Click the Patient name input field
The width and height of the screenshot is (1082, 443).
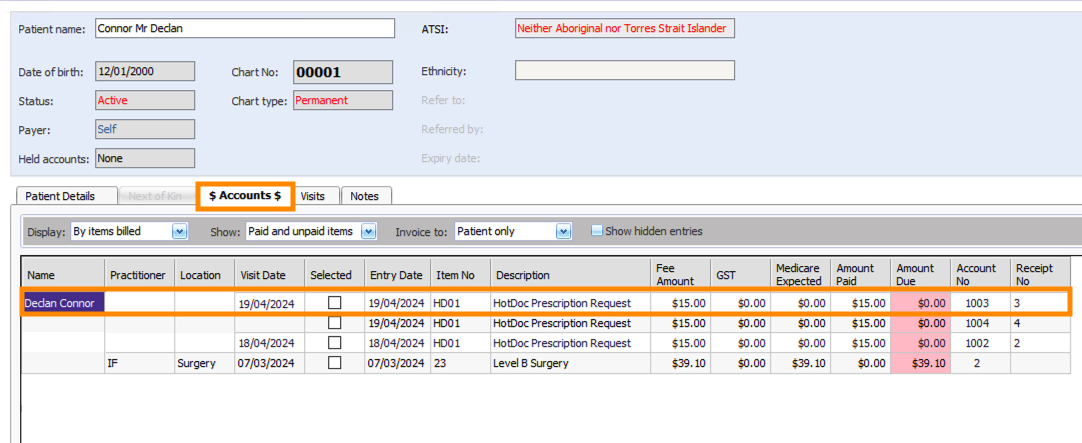[245, 28]
